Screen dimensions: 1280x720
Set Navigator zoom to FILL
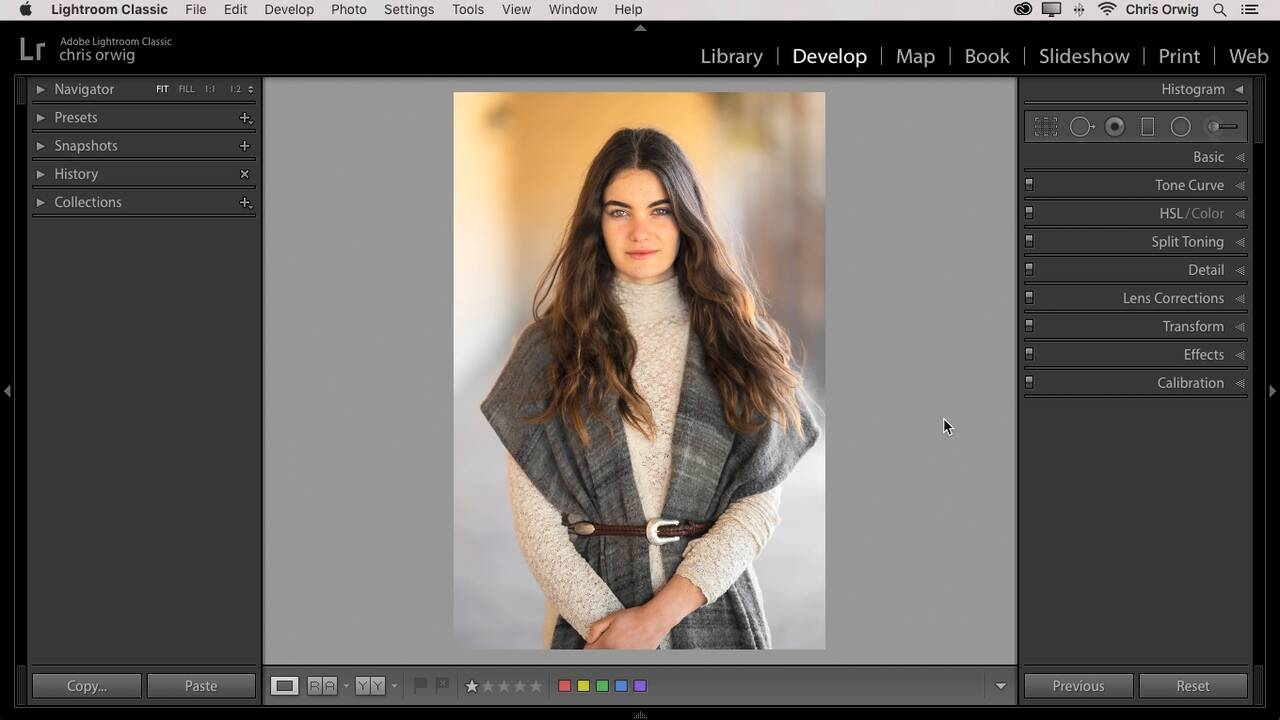tap(186, 89)
